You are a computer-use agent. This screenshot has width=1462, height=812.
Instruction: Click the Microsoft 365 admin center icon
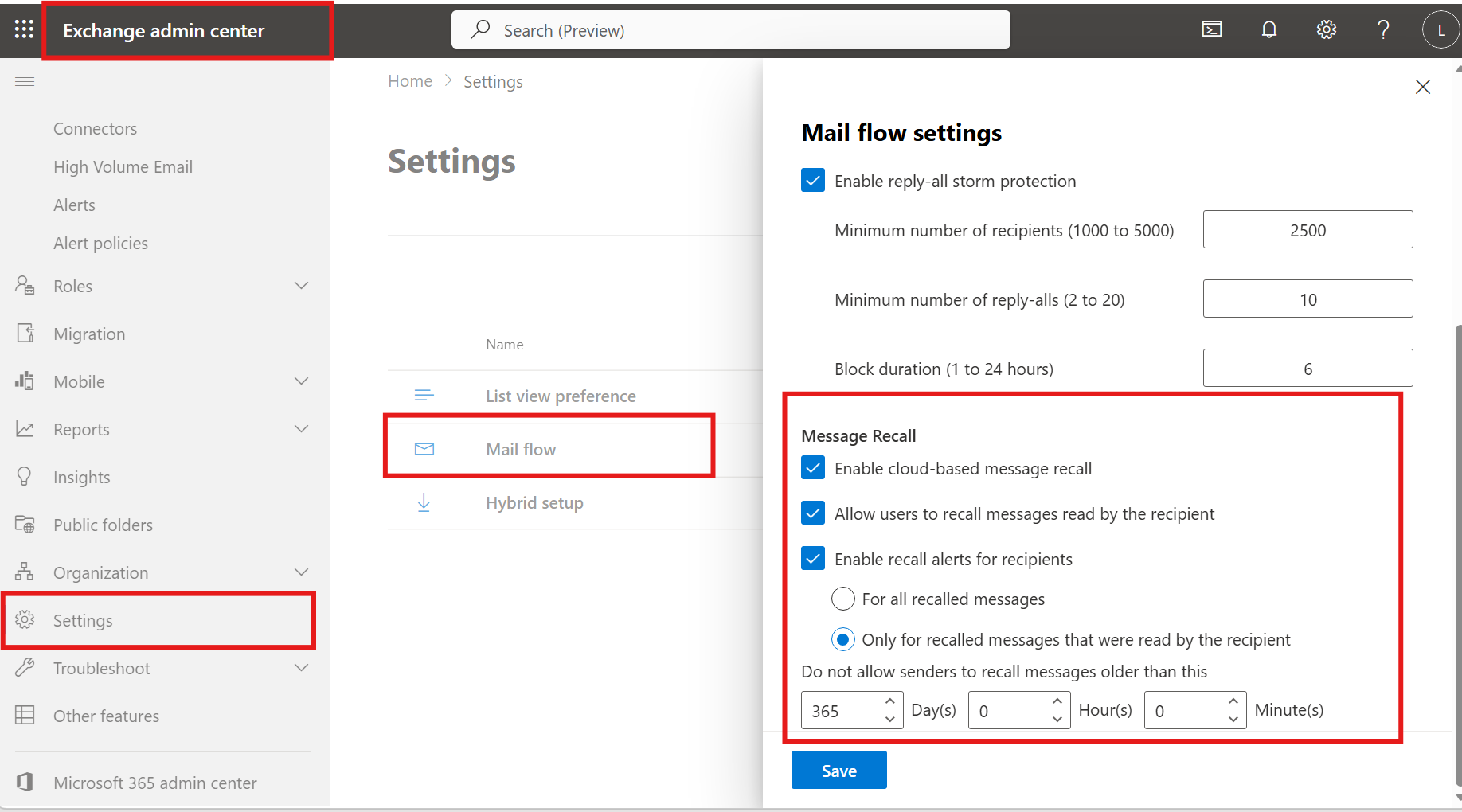tap(25, 782)
